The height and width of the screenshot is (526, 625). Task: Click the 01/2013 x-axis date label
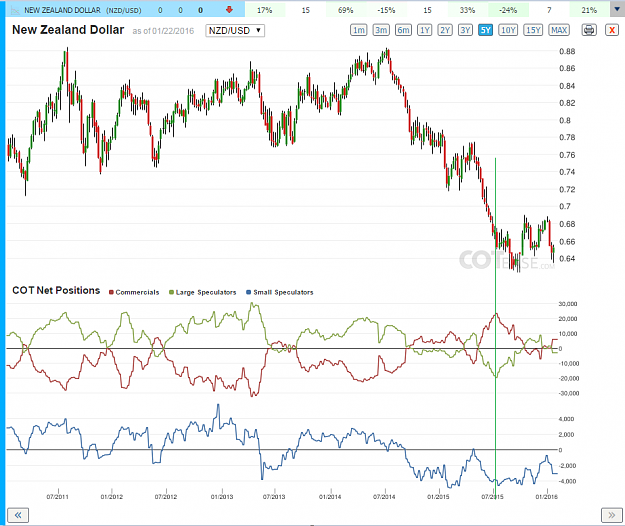pyautogui.click(x=222, y=497)
